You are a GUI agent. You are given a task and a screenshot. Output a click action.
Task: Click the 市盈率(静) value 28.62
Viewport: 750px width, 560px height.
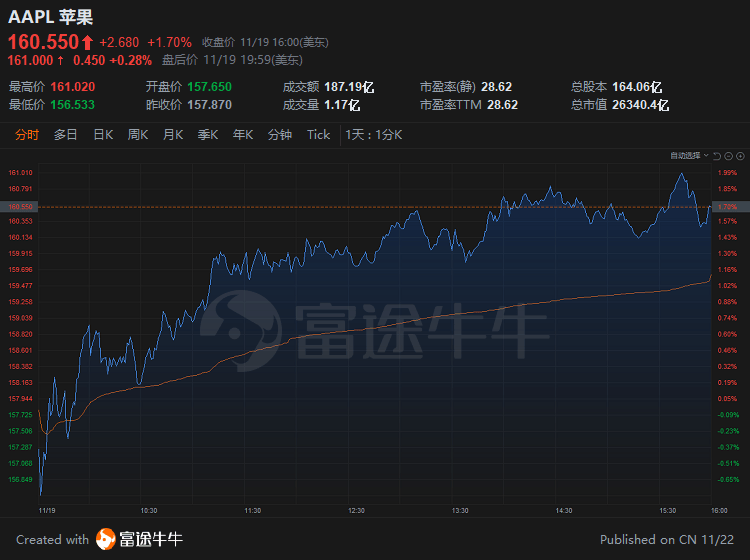(x=496, y=87)
